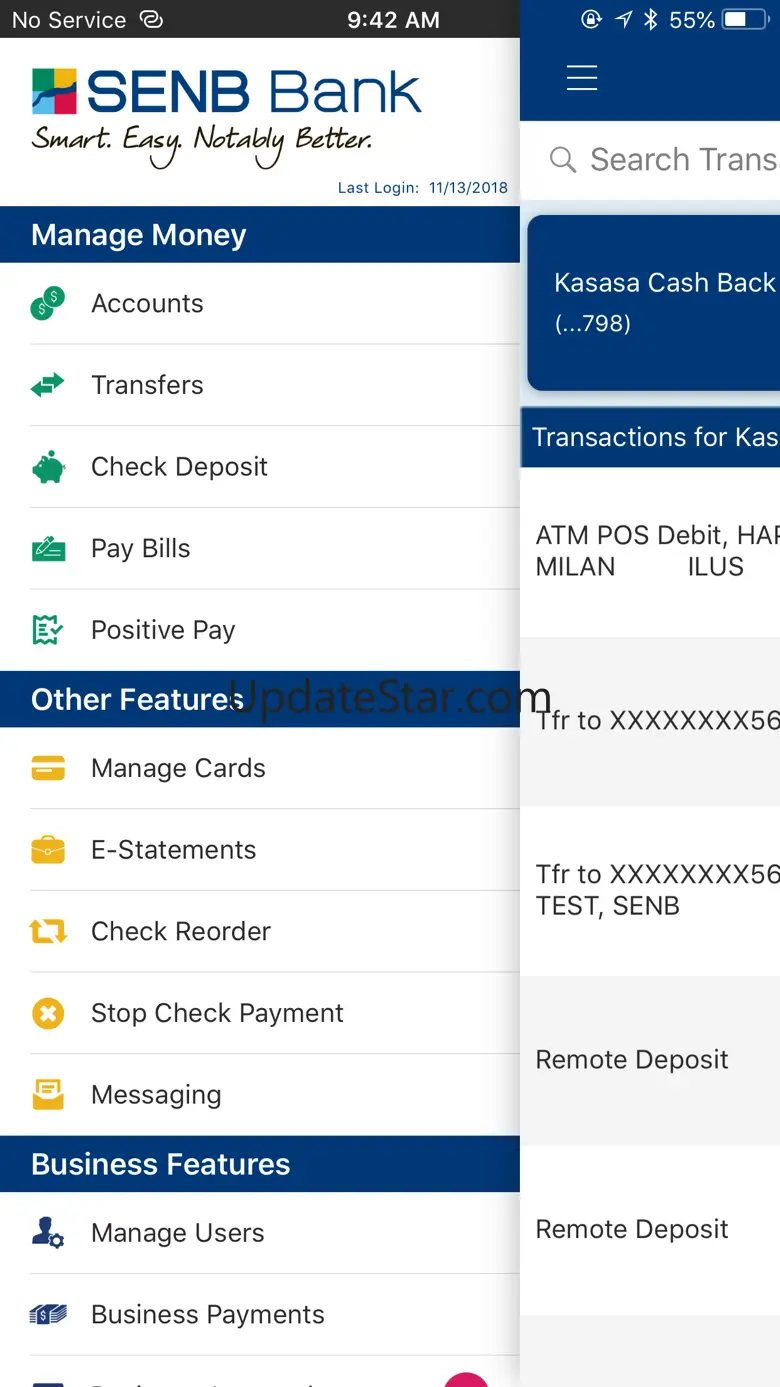Viewport: 780px width, 1387px height.
Task: Select the Kasasa Cash Back account card
Action: [x=654, y=303]
